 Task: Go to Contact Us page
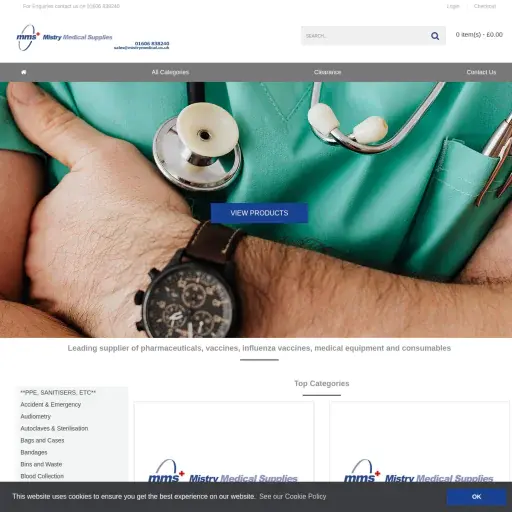[481, 72]
